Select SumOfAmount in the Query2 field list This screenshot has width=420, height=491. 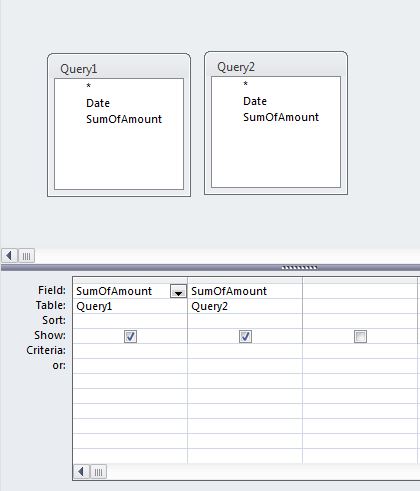281,117
